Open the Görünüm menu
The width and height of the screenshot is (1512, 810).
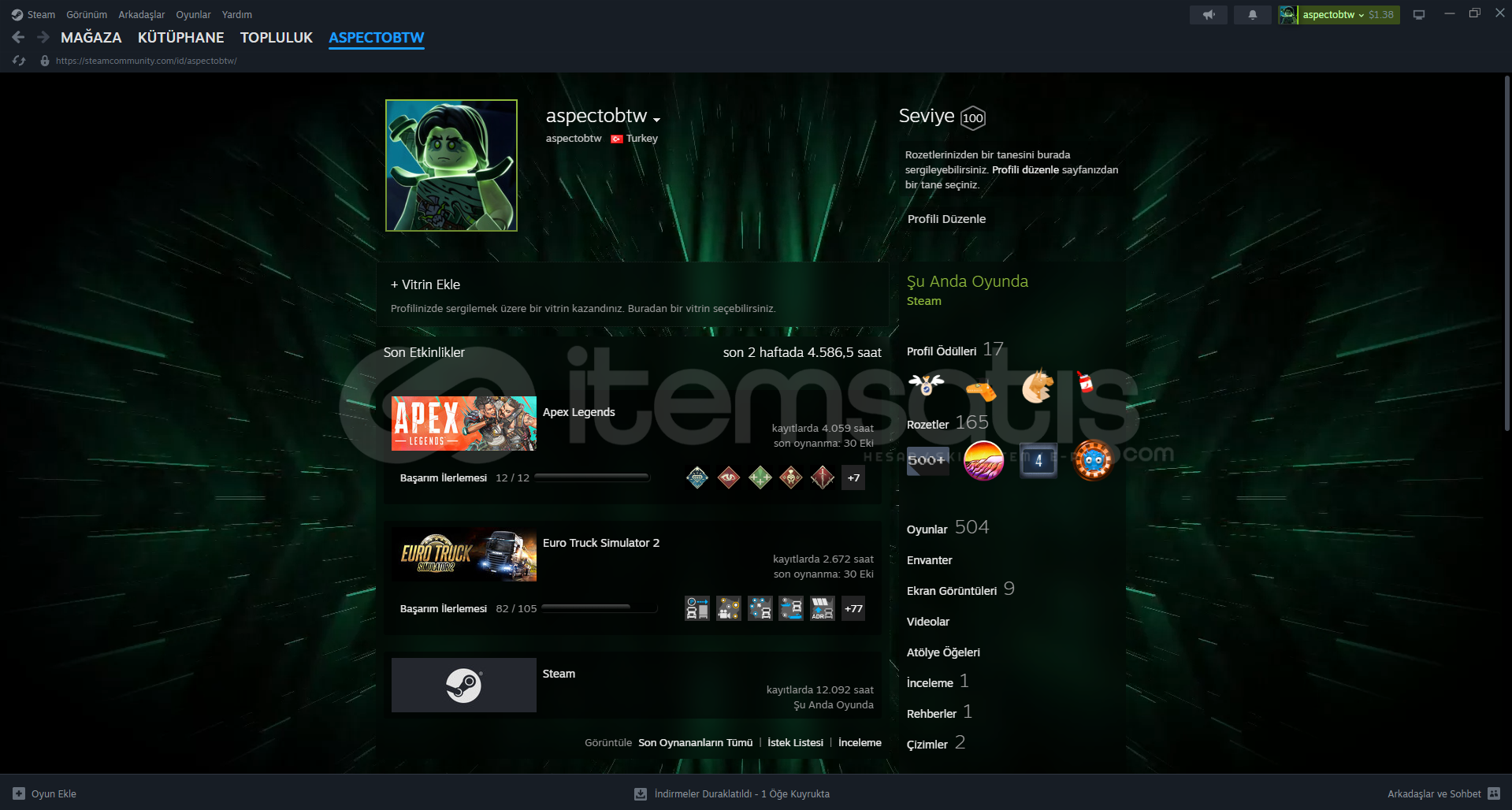87,15
